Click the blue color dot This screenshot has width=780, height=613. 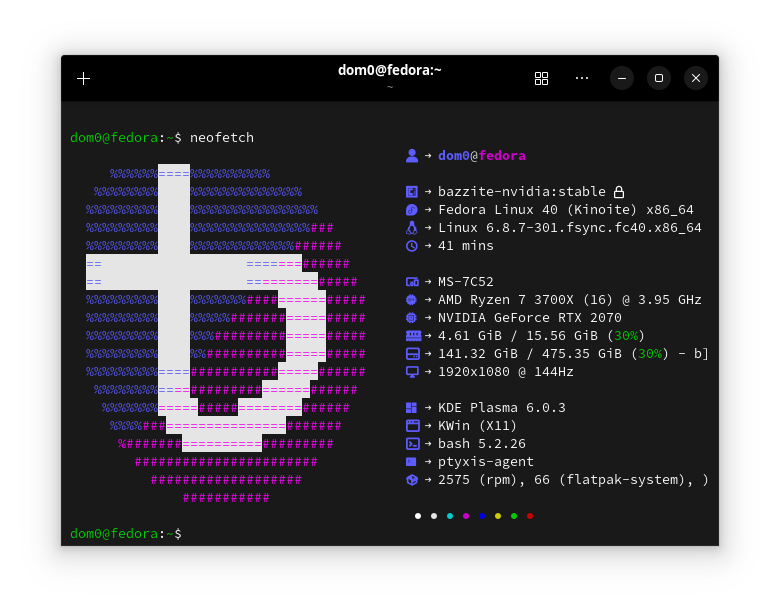coord(482,516)
